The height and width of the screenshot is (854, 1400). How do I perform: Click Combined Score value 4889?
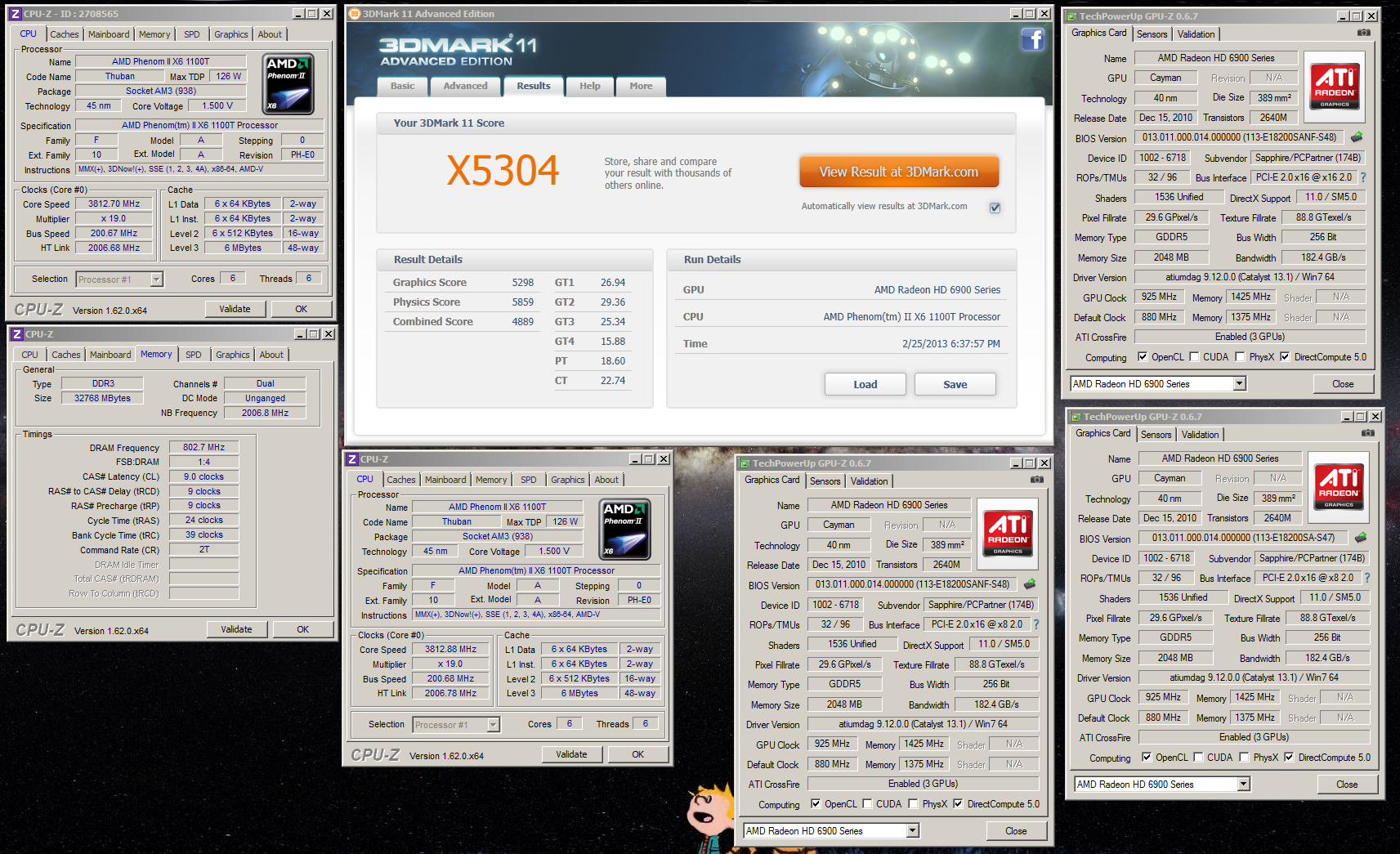[x=523, y=322]
